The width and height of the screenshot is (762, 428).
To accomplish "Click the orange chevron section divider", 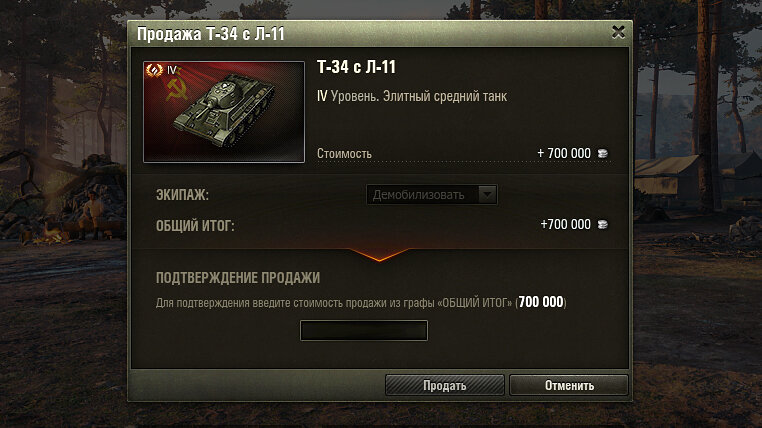I will click(379, 255).
